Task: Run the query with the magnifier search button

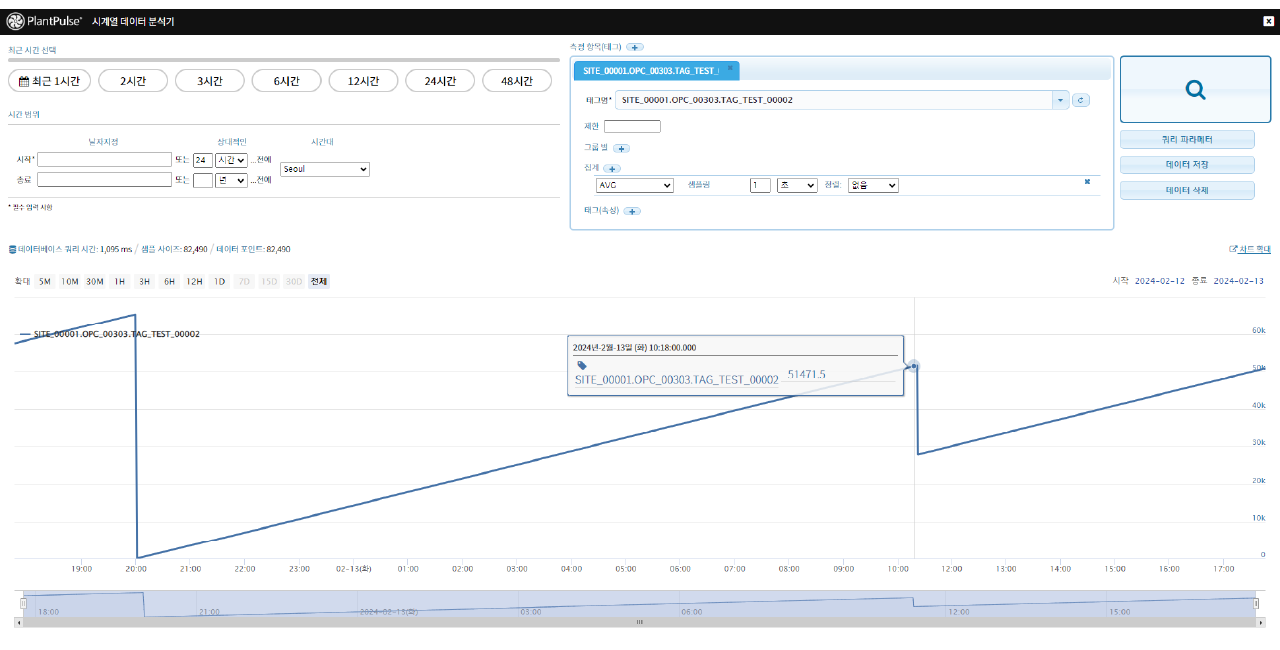Action: [x=1195, y=90]
